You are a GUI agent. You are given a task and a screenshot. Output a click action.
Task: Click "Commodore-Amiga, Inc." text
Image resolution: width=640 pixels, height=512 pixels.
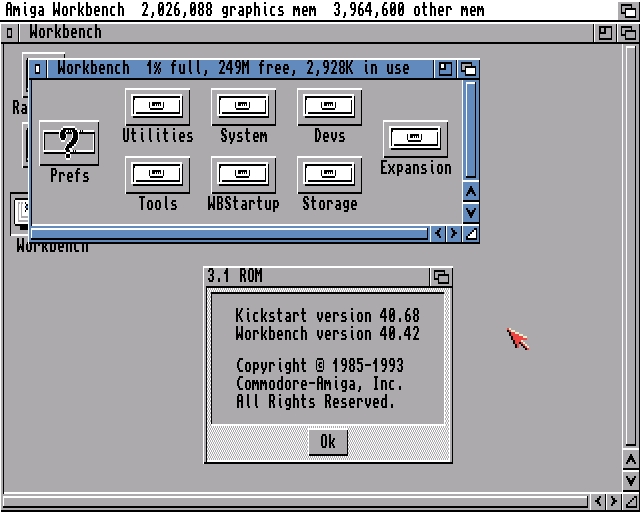319,383
